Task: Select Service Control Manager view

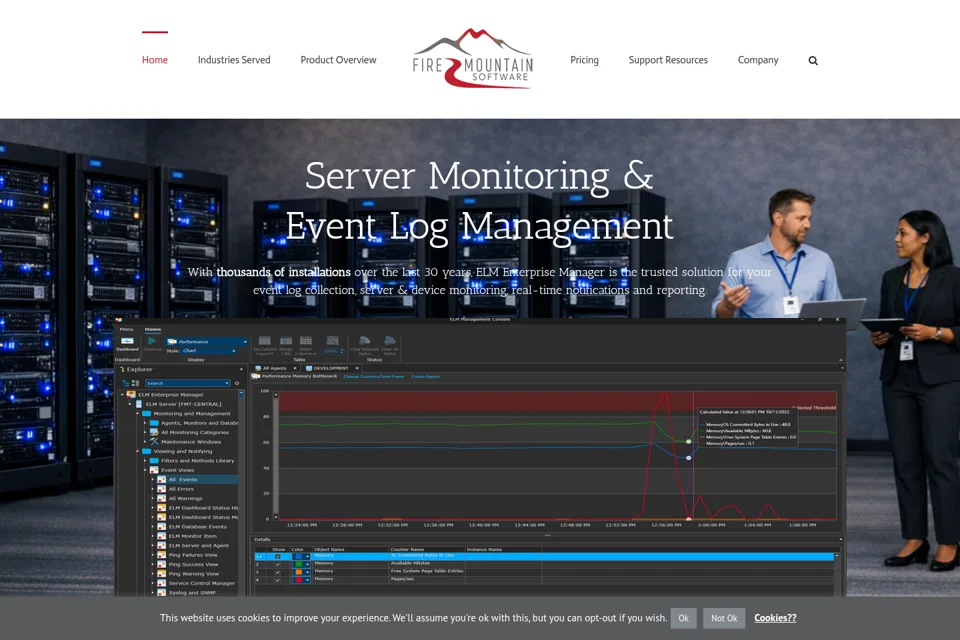Action: 201,583
